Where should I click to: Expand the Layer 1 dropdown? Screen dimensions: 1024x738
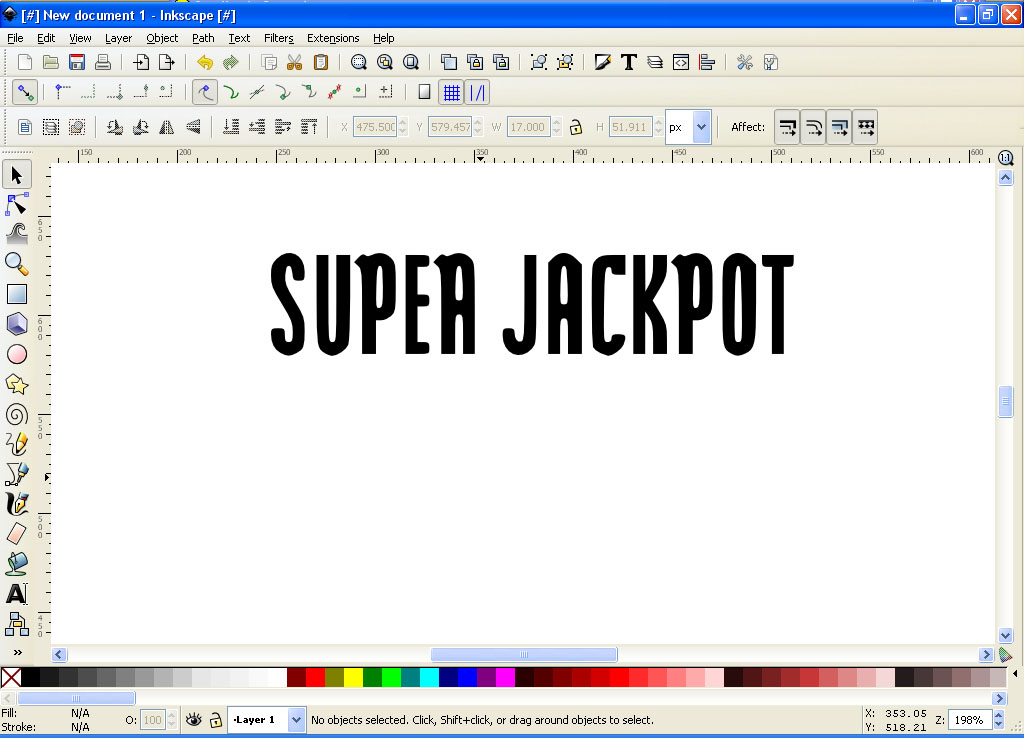(296, 719)
